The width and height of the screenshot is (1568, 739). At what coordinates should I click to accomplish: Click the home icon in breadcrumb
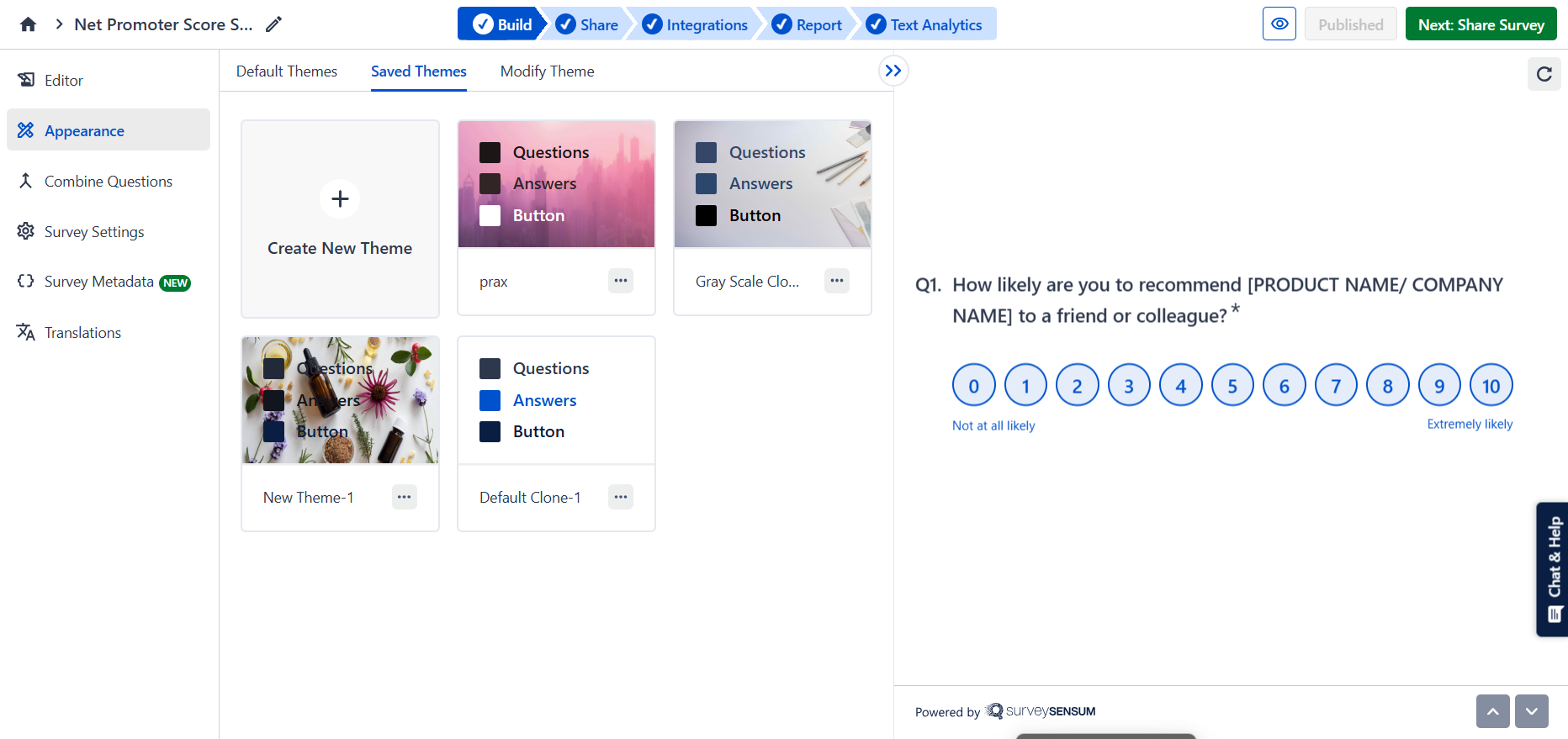28,24
